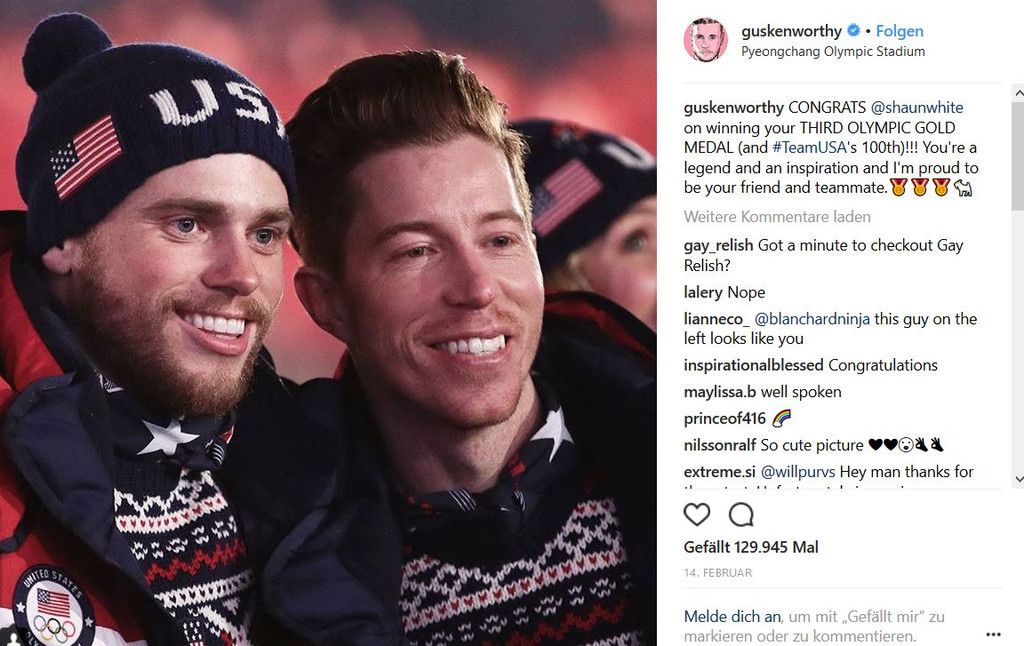Click the 14. Februar post date
Viewport: 1024px width, 646px height.
(718, 573)
